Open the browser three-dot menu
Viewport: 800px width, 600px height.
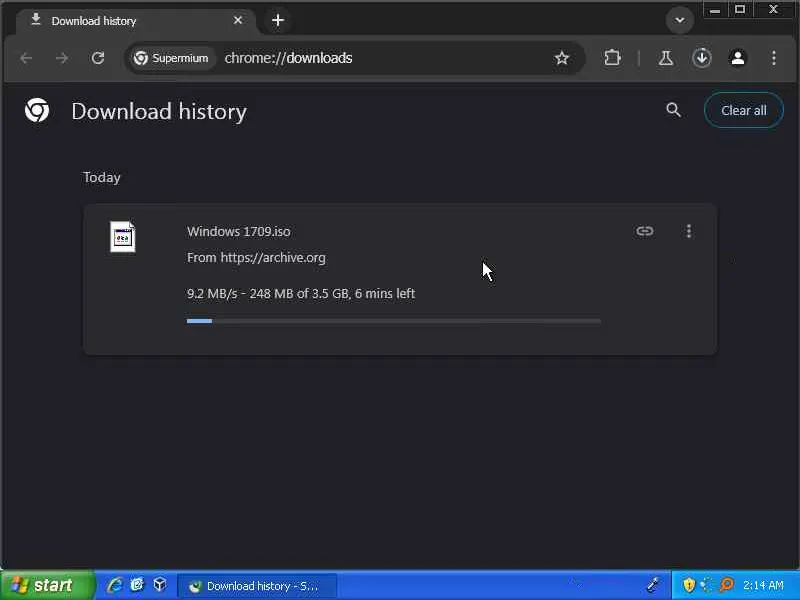point(774,58)
